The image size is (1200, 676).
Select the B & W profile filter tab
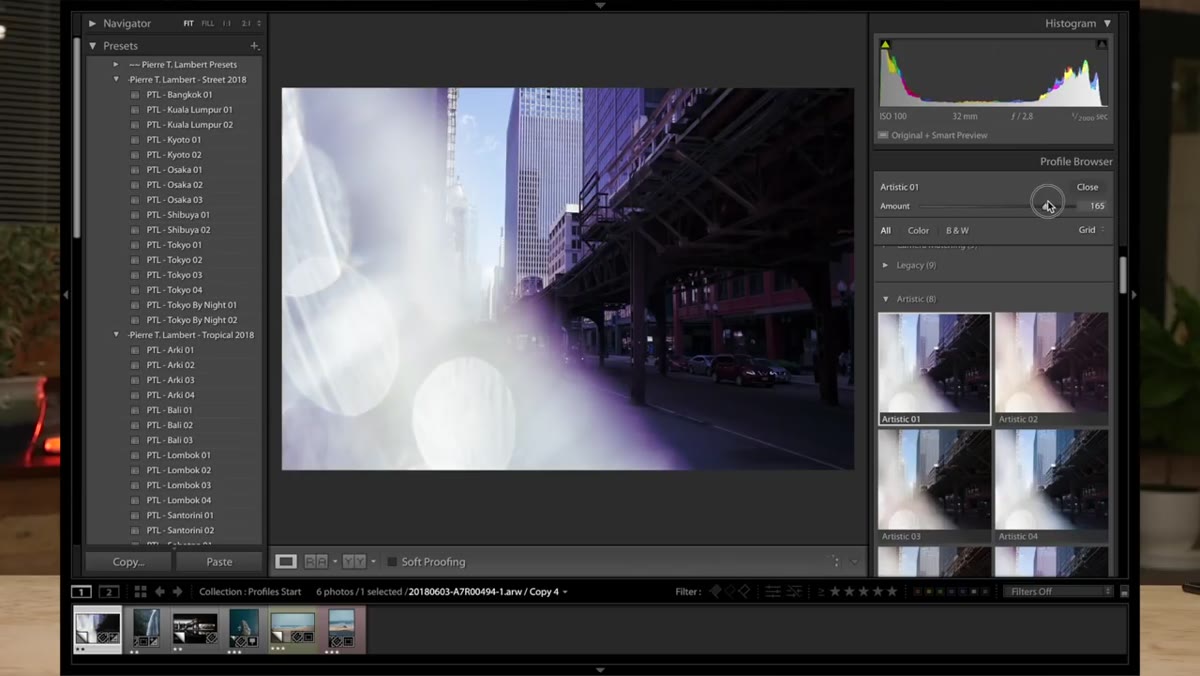[957, 231]
